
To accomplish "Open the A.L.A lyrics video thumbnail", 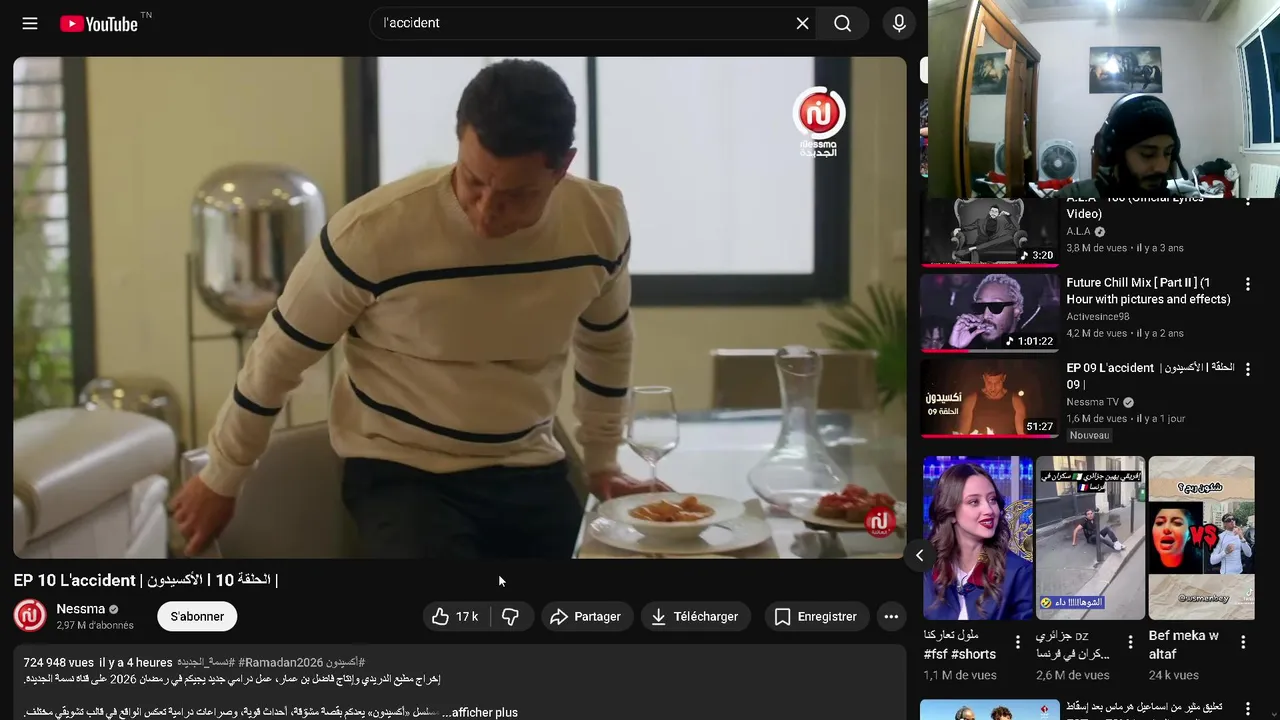I will pyautogui.click(x=989, y=231).
